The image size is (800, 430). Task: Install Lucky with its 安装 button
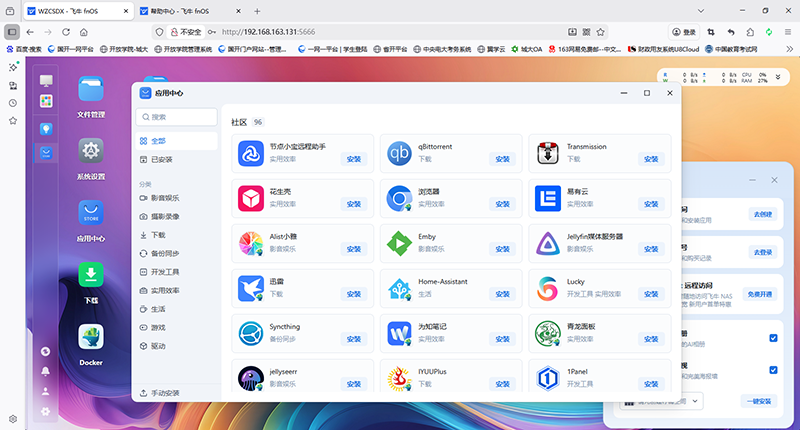(x=651, y=294)
